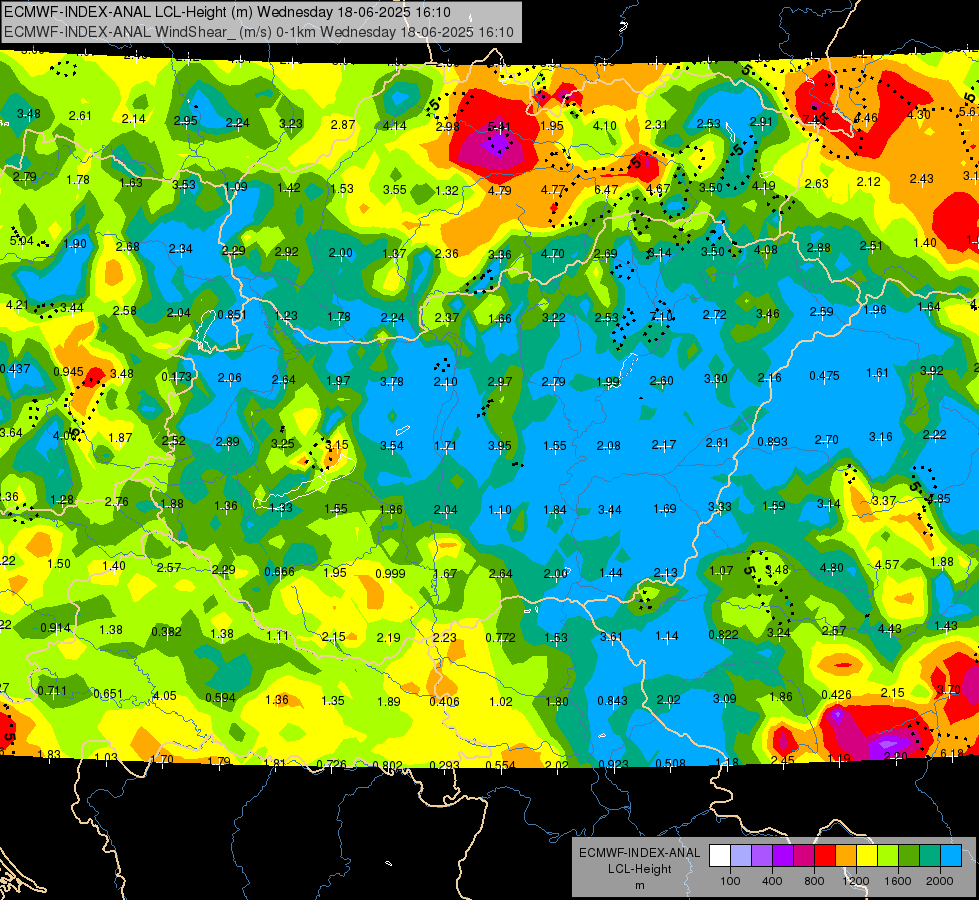Click wind shear value 4.67
979x900 pixels.
tap(658, 189)
